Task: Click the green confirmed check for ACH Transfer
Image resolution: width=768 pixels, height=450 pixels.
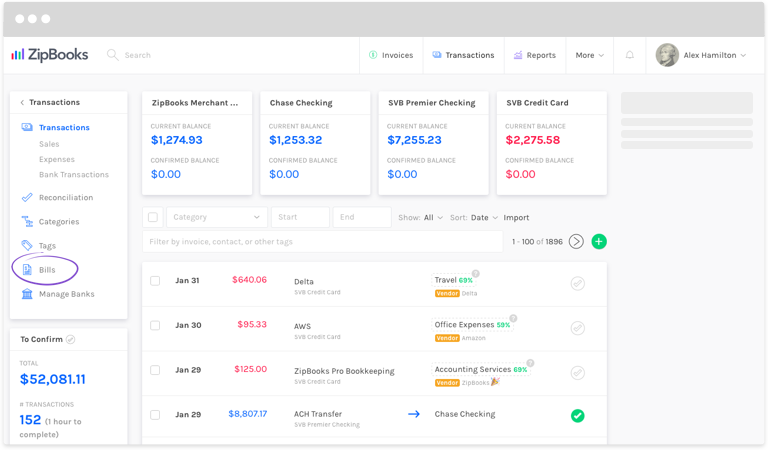Action: (x=578, y=416)
